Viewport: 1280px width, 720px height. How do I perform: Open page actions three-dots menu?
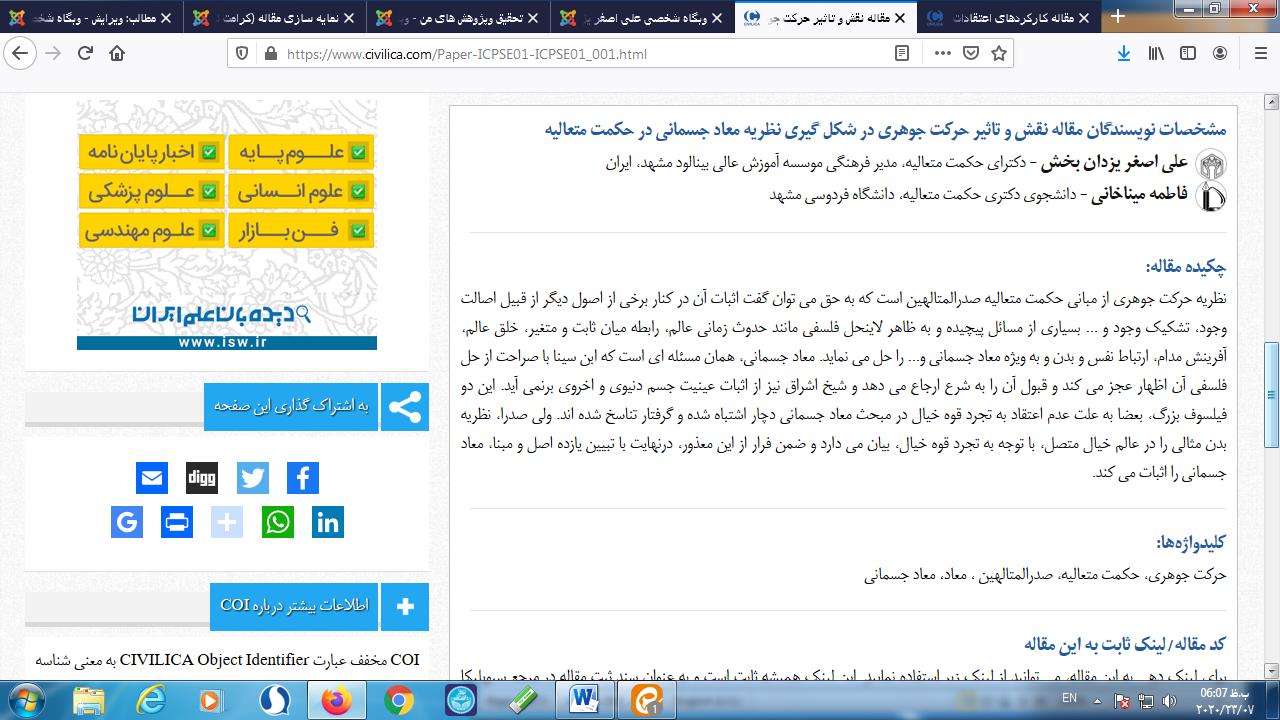(x=942, y=54)
